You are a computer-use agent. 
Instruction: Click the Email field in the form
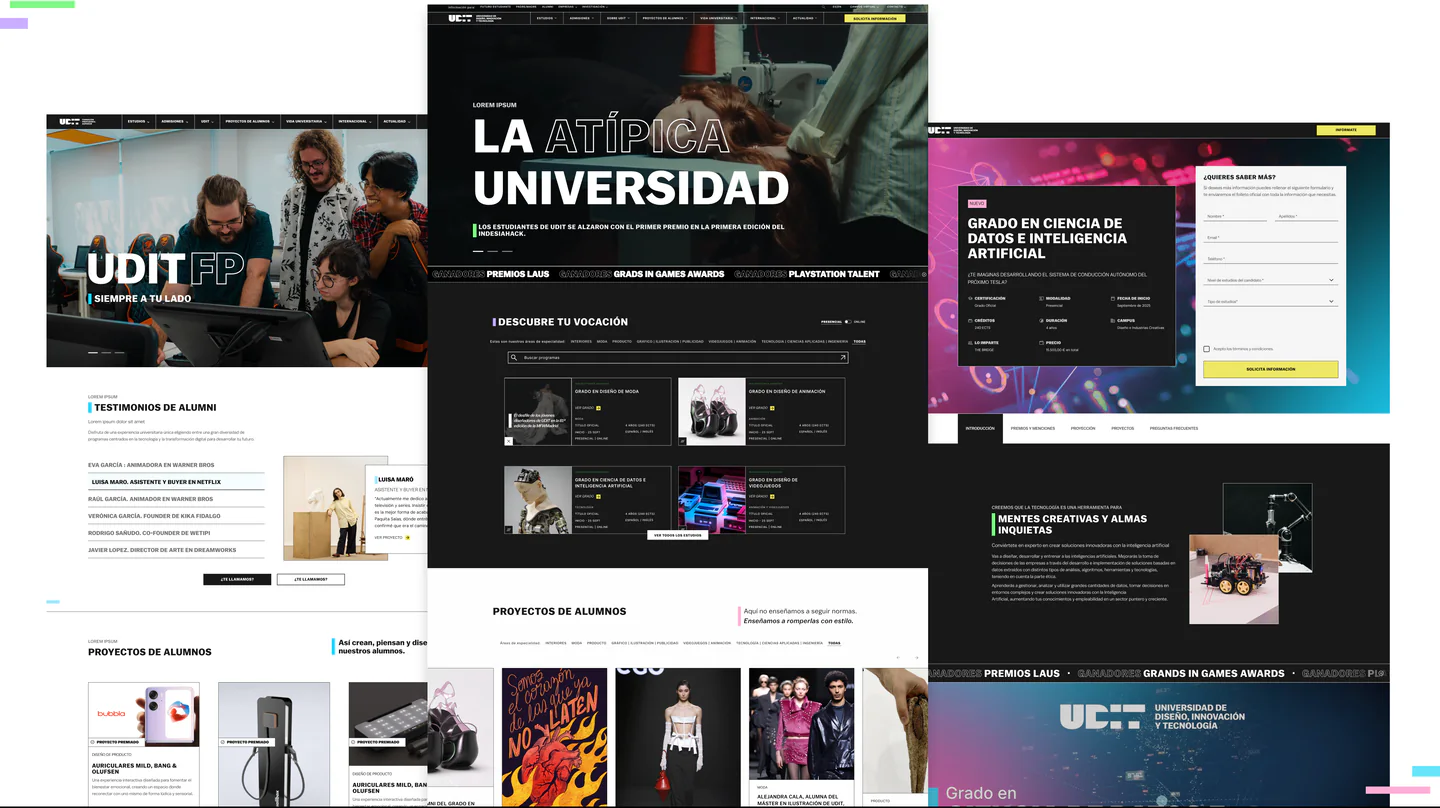[1270, 238]
